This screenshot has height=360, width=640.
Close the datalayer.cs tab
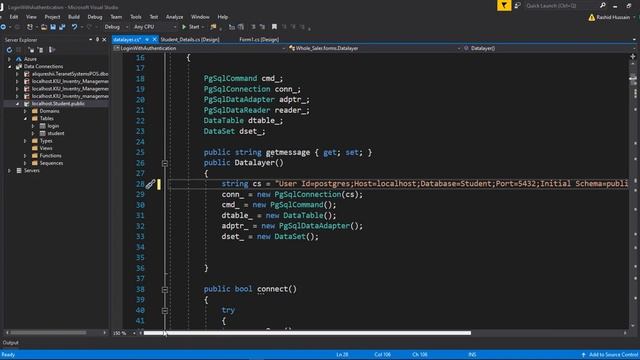(x=154, y=40)
